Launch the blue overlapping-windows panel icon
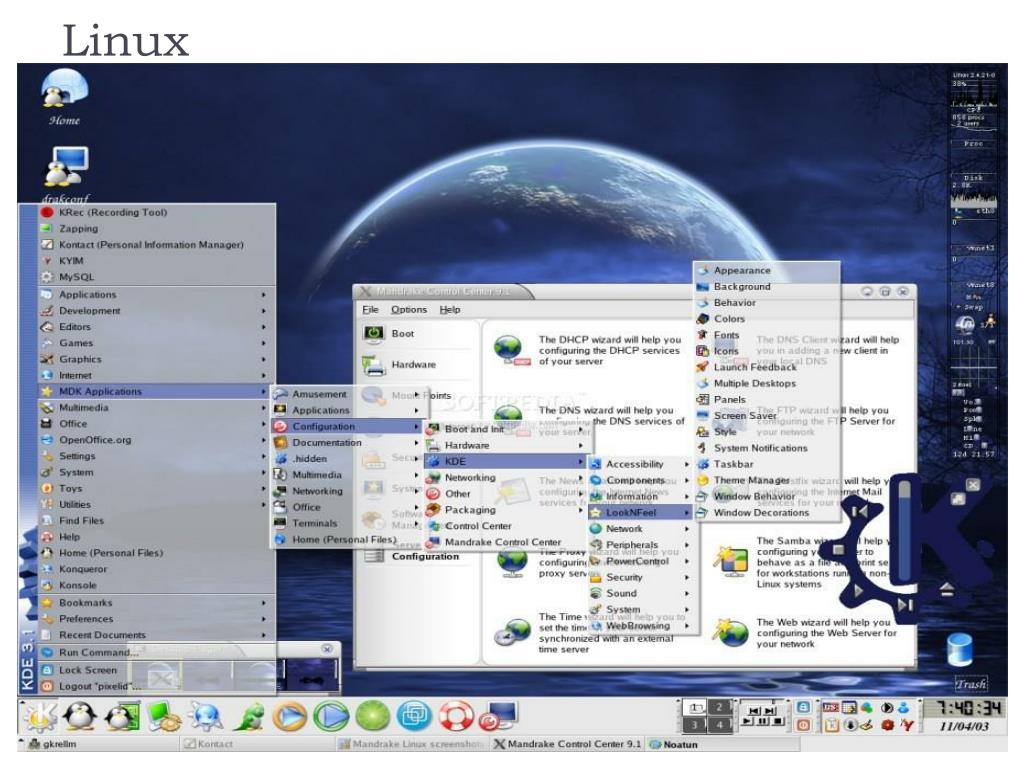 (414, 716)
